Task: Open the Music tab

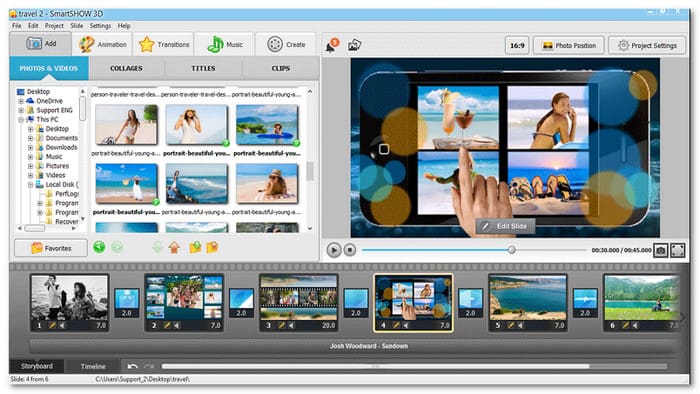Action: coord(225,44)
